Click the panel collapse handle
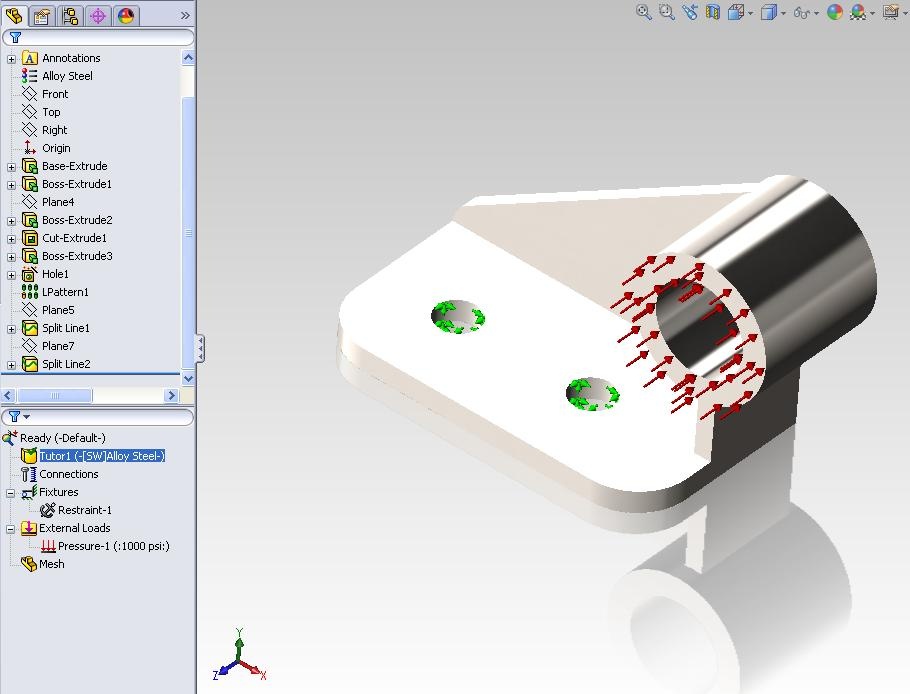 [200, 348]
